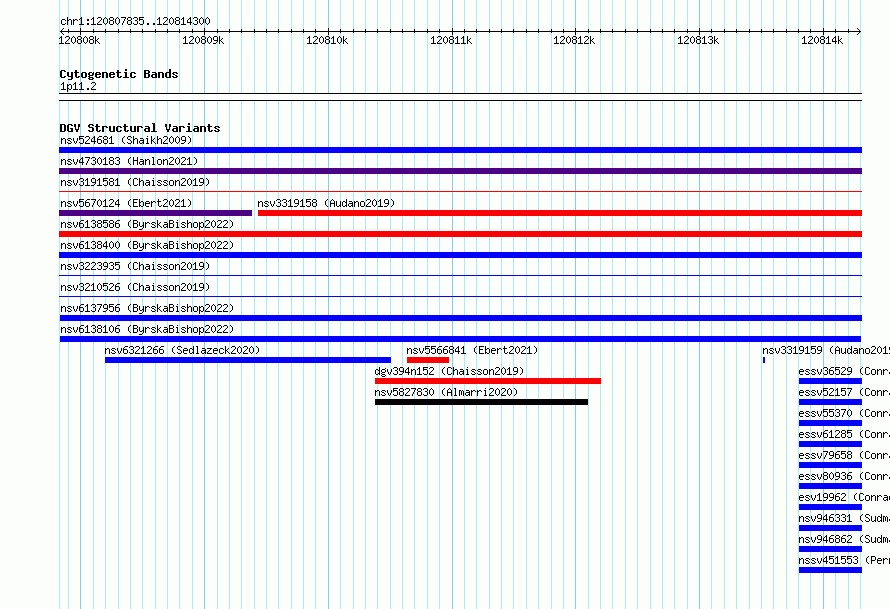Viewport: 890px width, 609px height.
Task: Click the 120814k ruler tick label
Action: 822,40
